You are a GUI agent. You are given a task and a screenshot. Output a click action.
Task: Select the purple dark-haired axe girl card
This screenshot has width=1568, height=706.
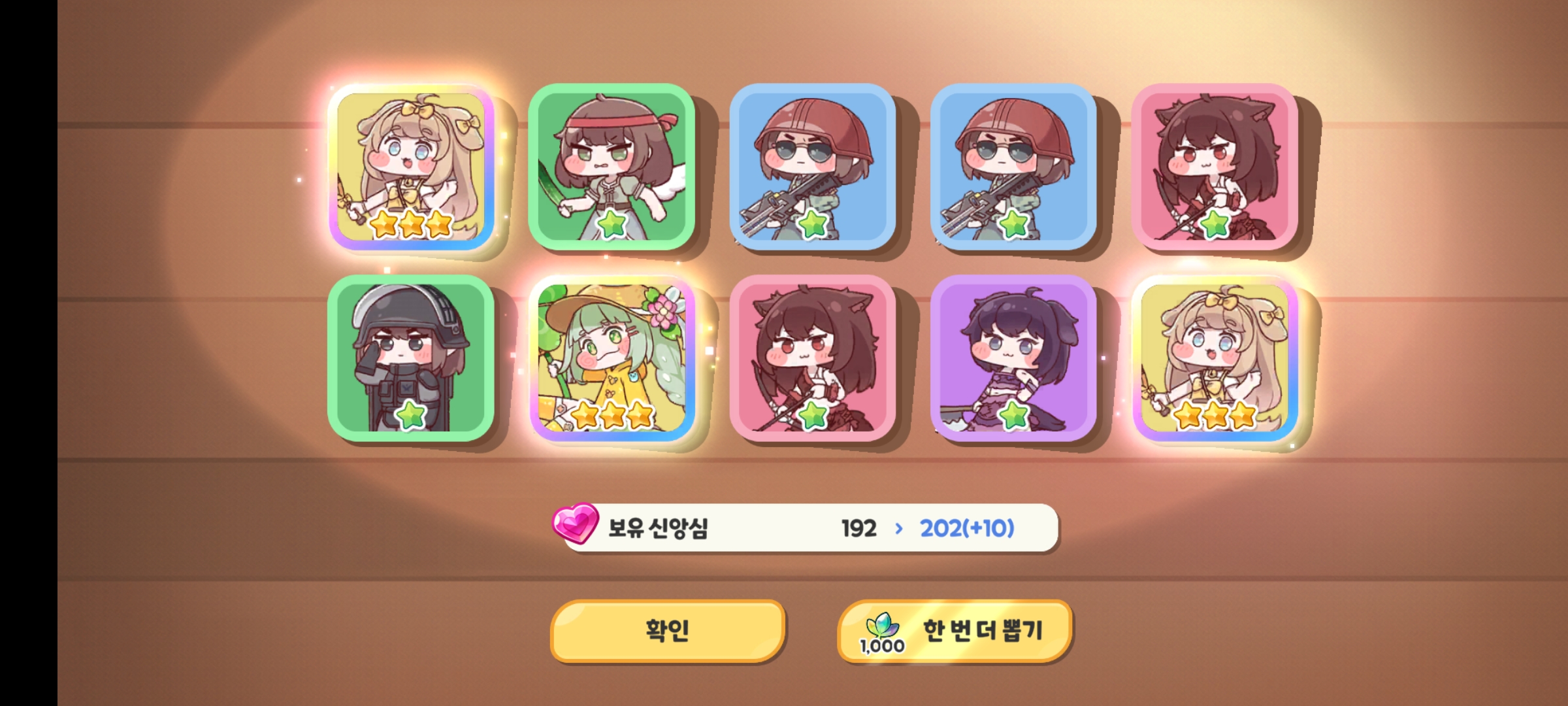pyautogui.click(x=1013, y=358)
